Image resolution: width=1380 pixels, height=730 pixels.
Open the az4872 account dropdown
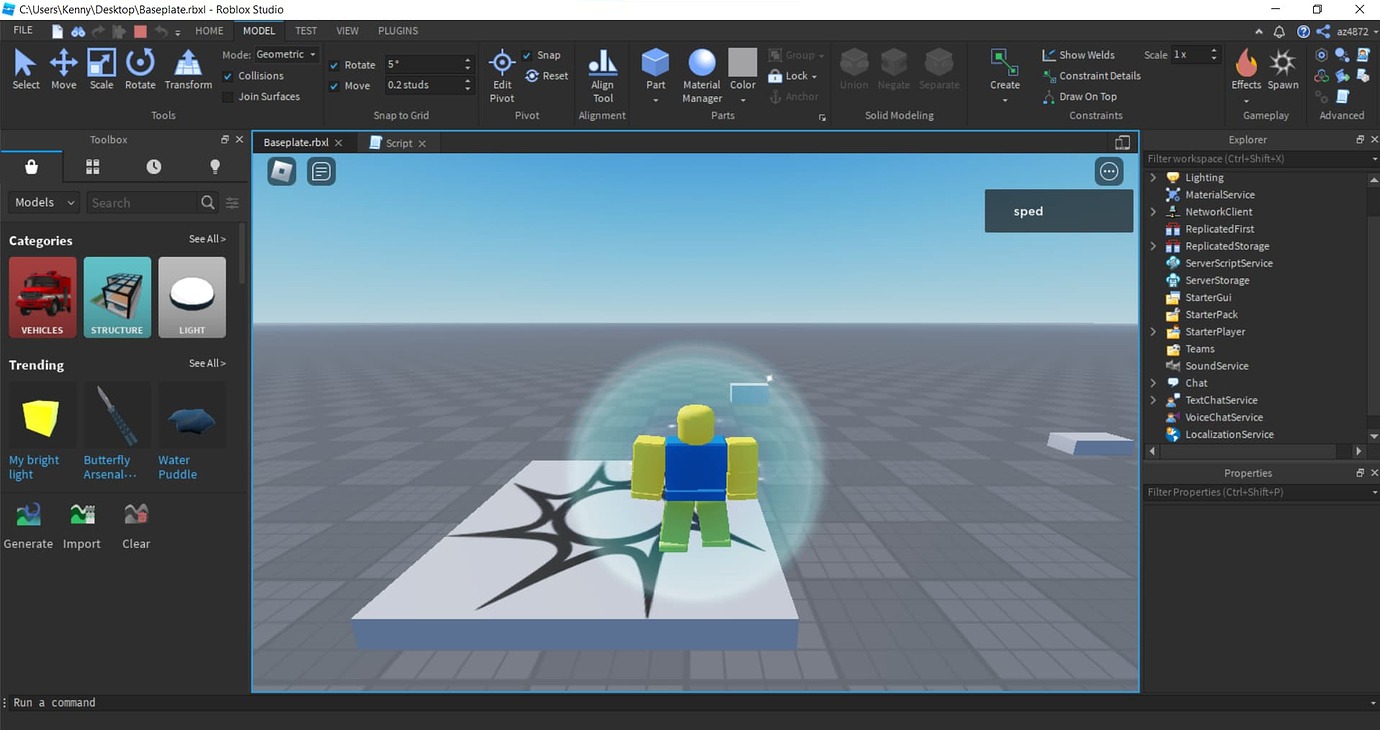[x=1359, y=31]
